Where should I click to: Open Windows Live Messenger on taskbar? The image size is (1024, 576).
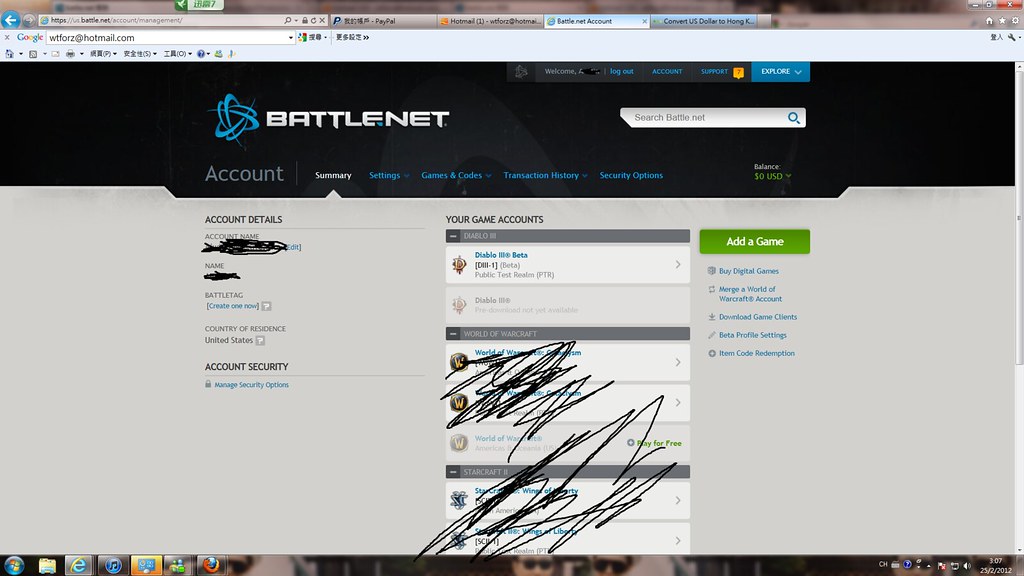[178, 566]
